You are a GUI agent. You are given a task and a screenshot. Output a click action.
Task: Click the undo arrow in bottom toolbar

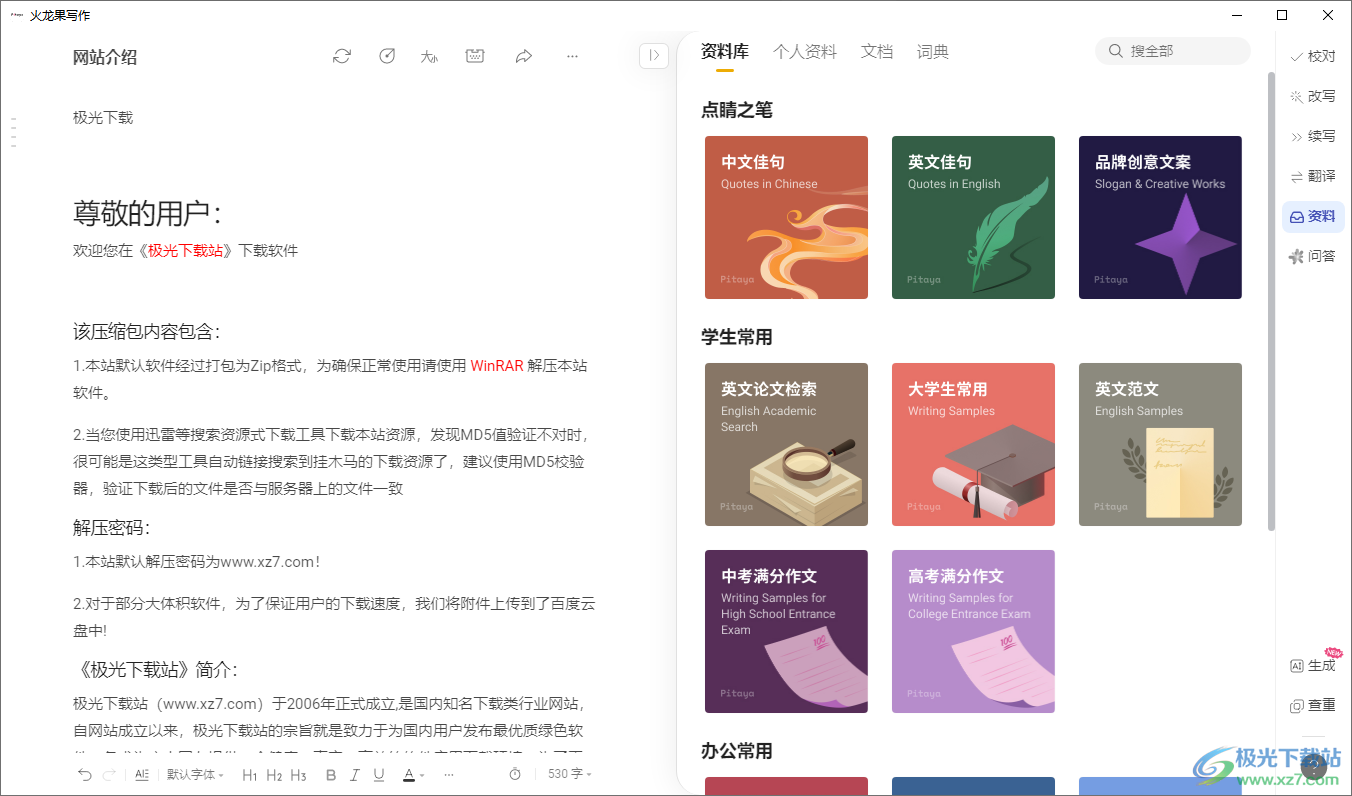tap(85, 774)
